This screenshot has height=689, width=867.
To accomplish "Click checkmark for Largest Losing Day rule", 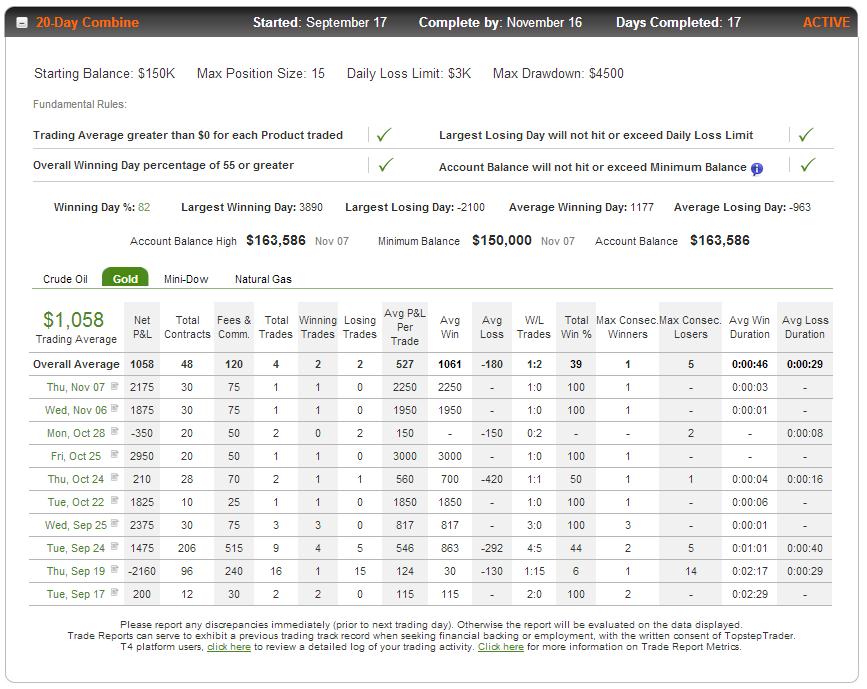I will tap(806, 134).
